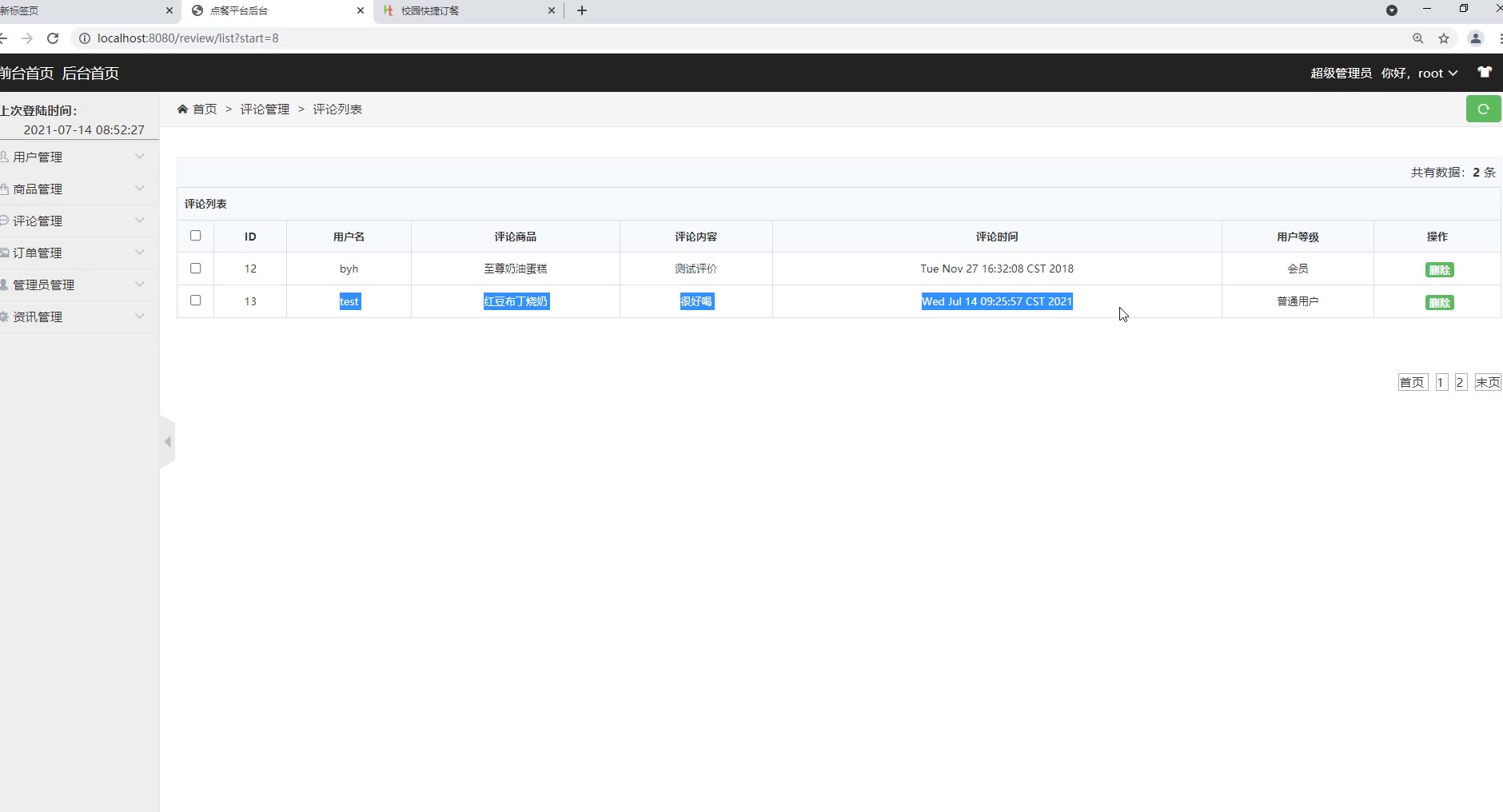Expand 管理员管理 sidebar menu

pyautogui.click(x=79, y=285)
